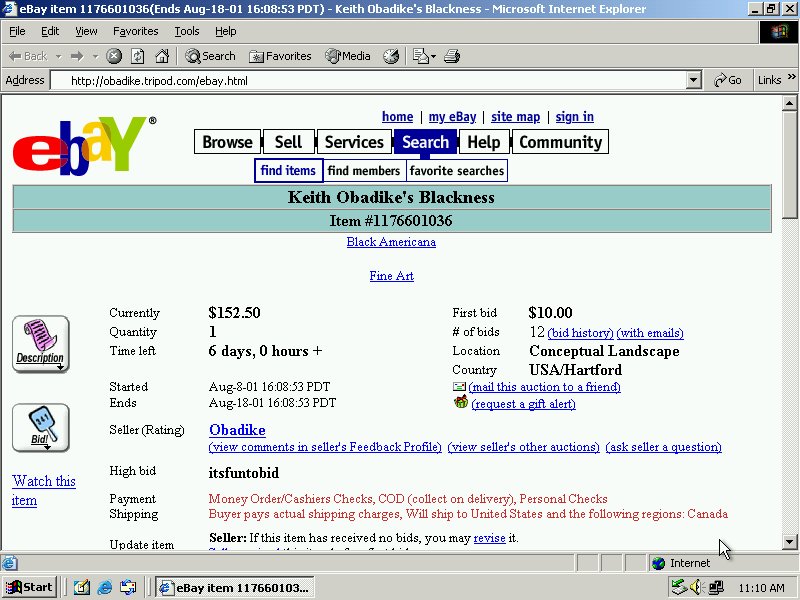
Task: Open the View menu
Action: [86, 31]
